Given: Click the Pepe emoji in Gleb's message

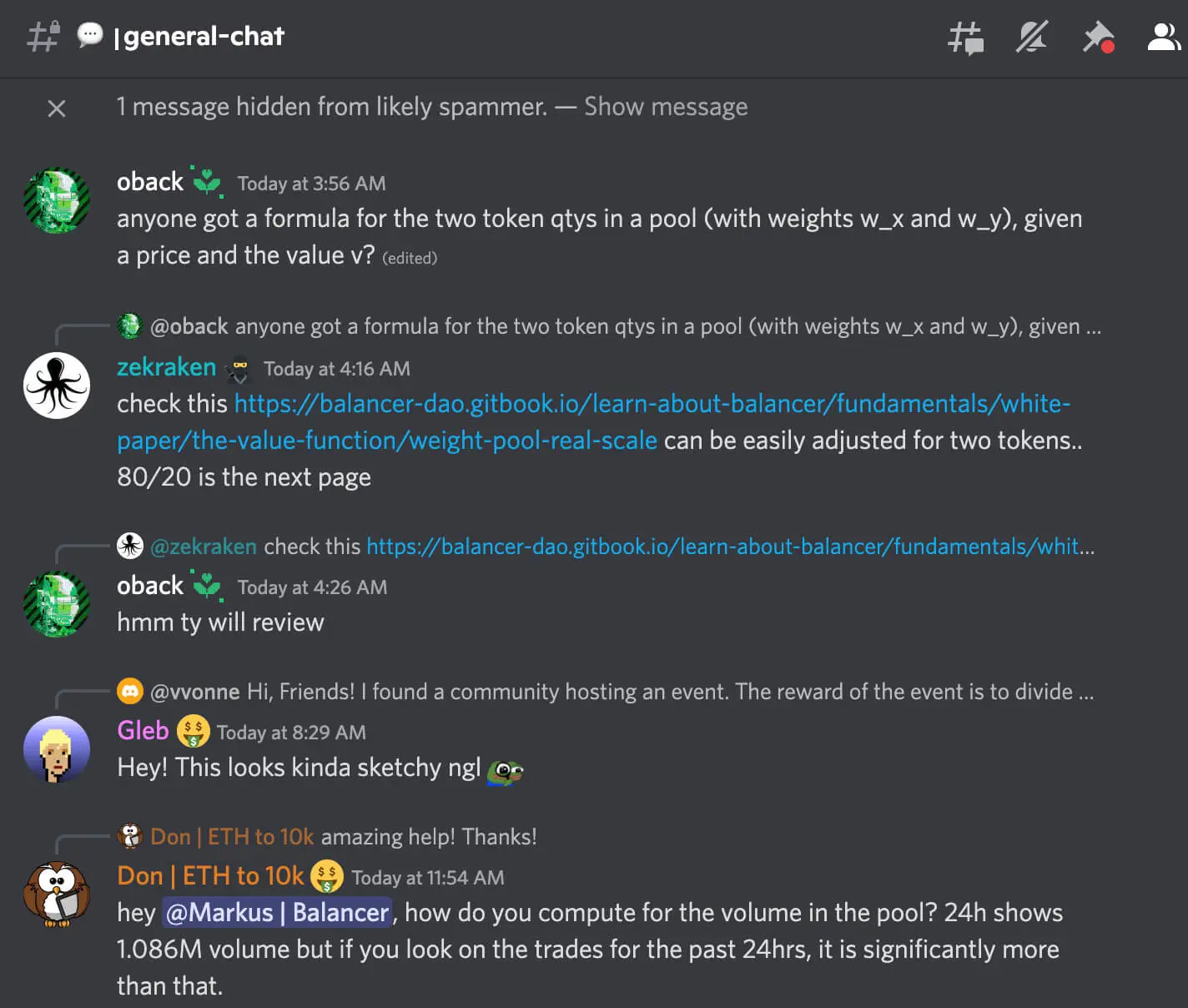Looking at the screenshot, I should pyautogui.click(x=506, y=769).
